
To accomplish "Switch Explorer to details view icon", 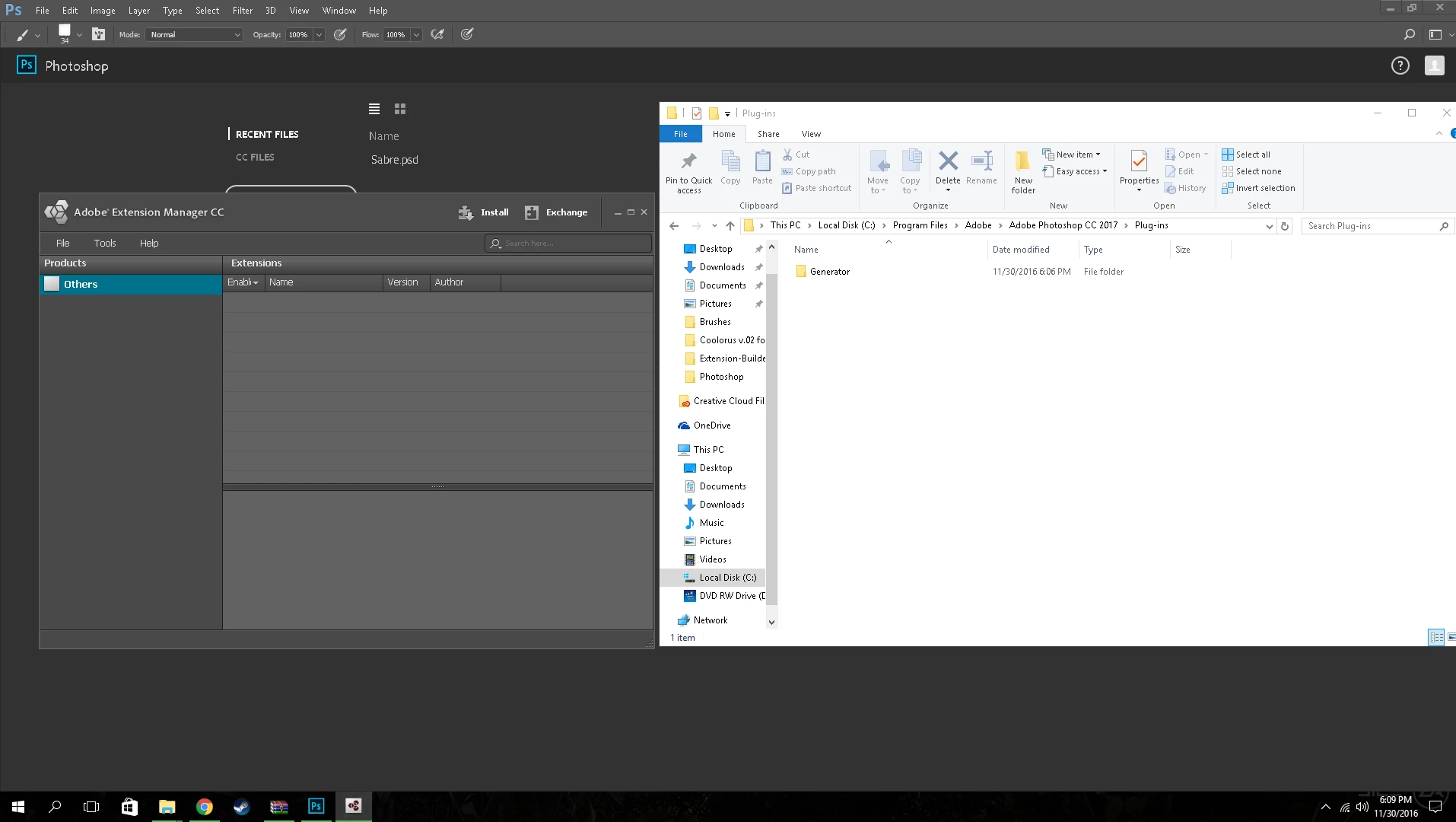I will 1436,638.
